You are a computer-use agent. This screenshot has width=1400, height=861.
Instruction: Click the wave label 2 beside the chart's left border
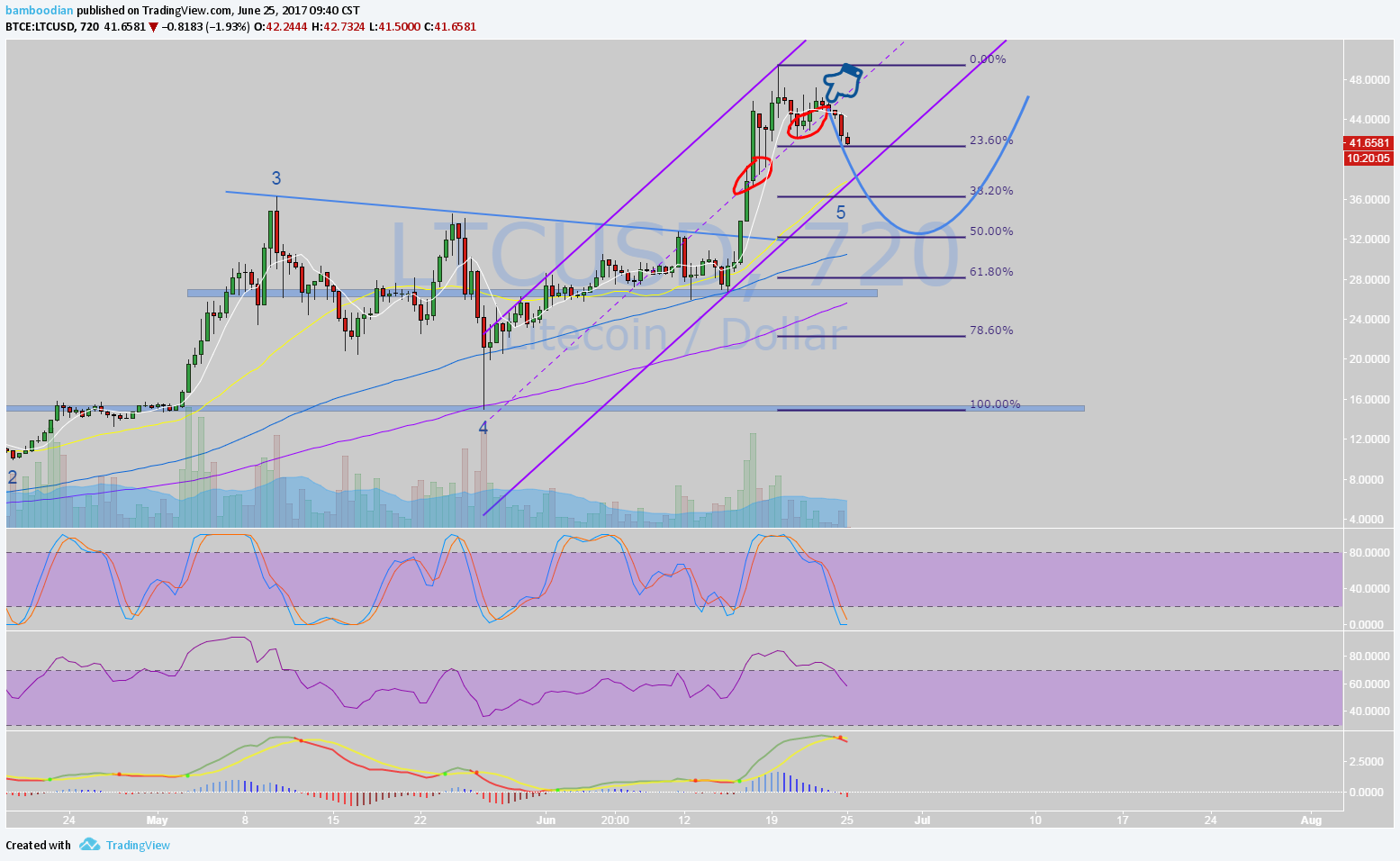[x=13, y=477]
